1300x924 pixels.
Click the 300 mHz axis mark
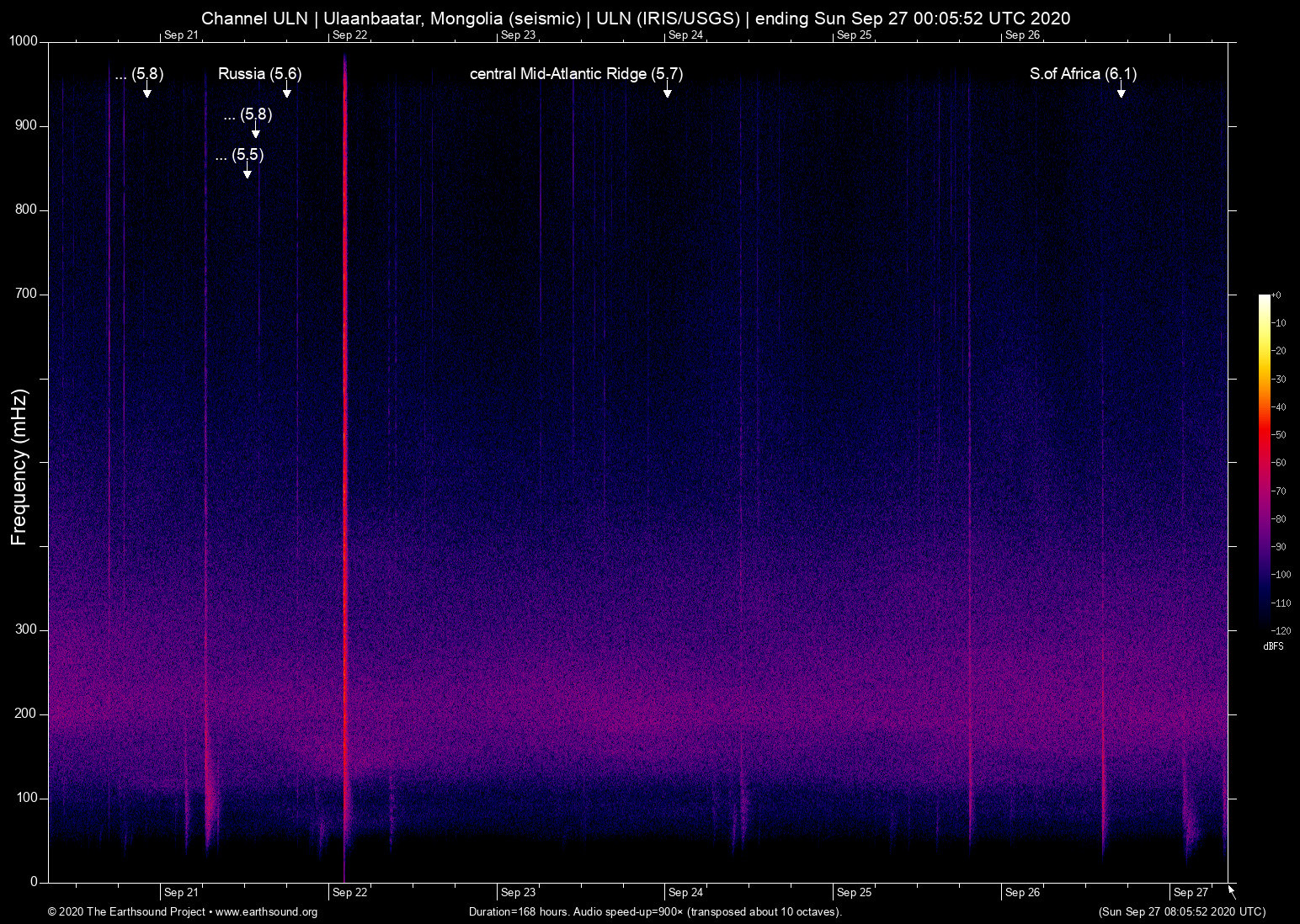(24, 629)
